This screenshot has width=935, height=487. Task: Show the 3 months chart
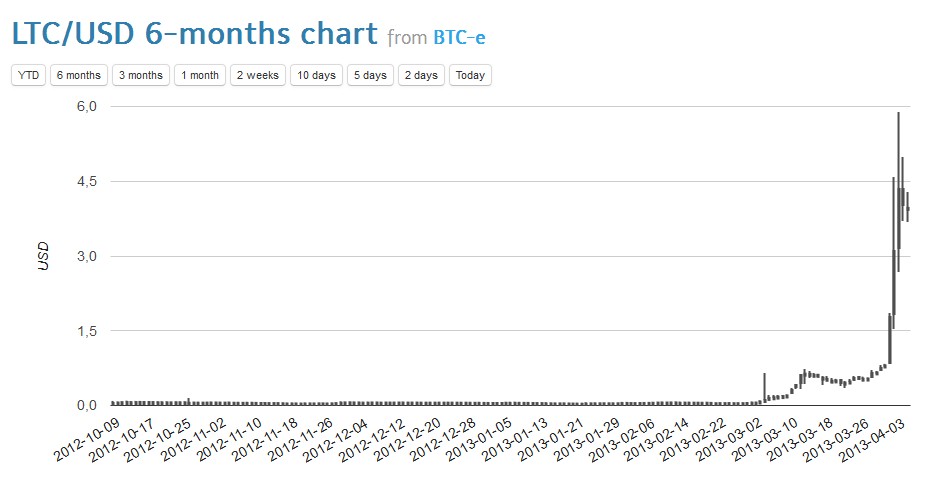[x=140, y=76]
